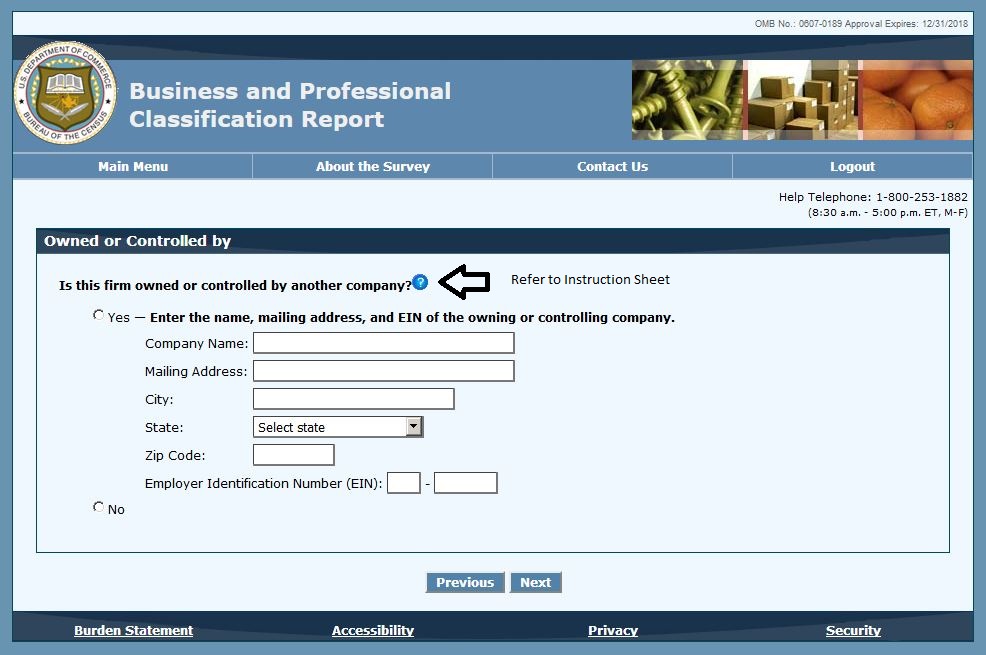
Task: Click Logout in navigation bar
Action: (x=852, y=167)
